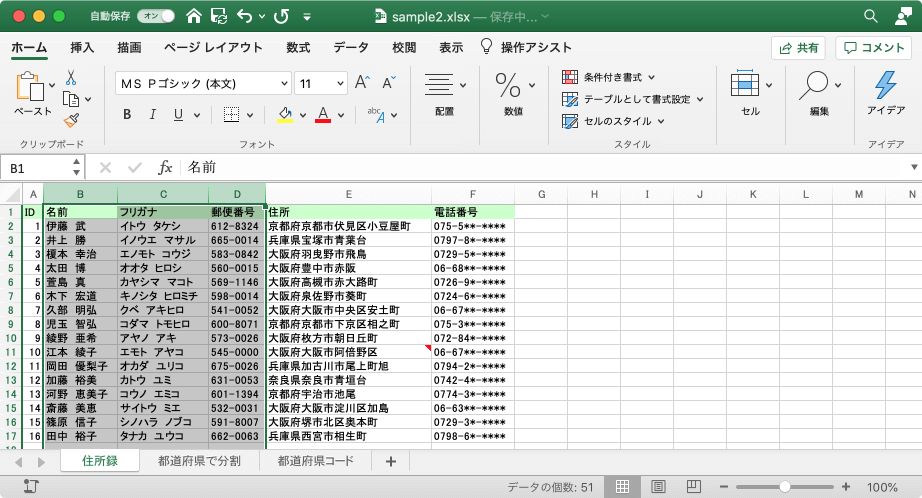This screenshot has width=922, height=498.
Task: Decrease font size with smaller A
Action: 389,83
